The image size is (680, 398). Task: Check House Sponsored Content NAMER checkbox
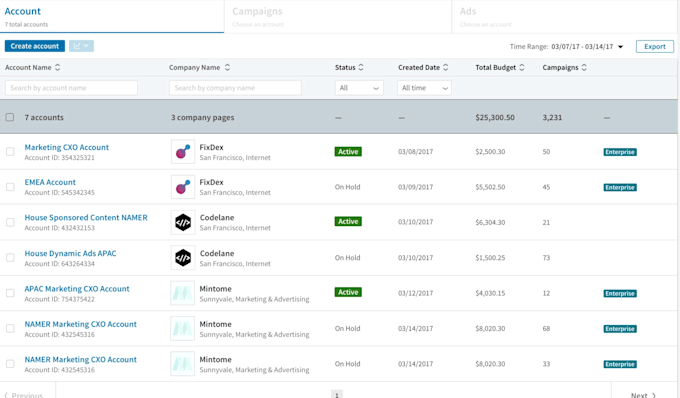point(10,222)
